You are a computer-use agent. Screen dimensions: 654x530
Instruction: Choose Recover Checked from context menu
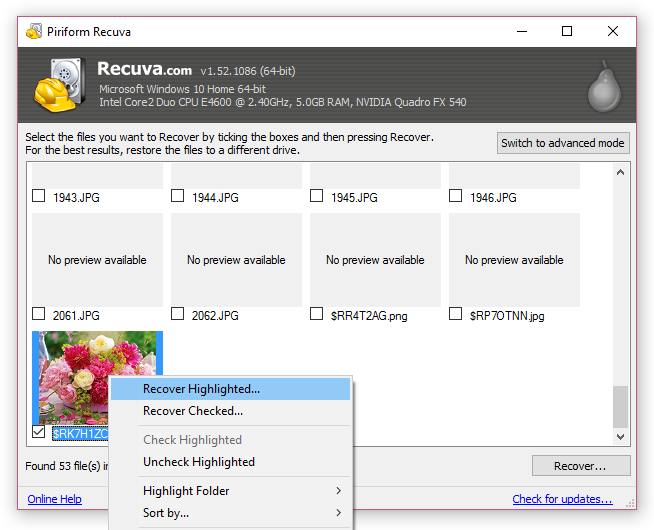pyautogui.click(x=230, y=411)
